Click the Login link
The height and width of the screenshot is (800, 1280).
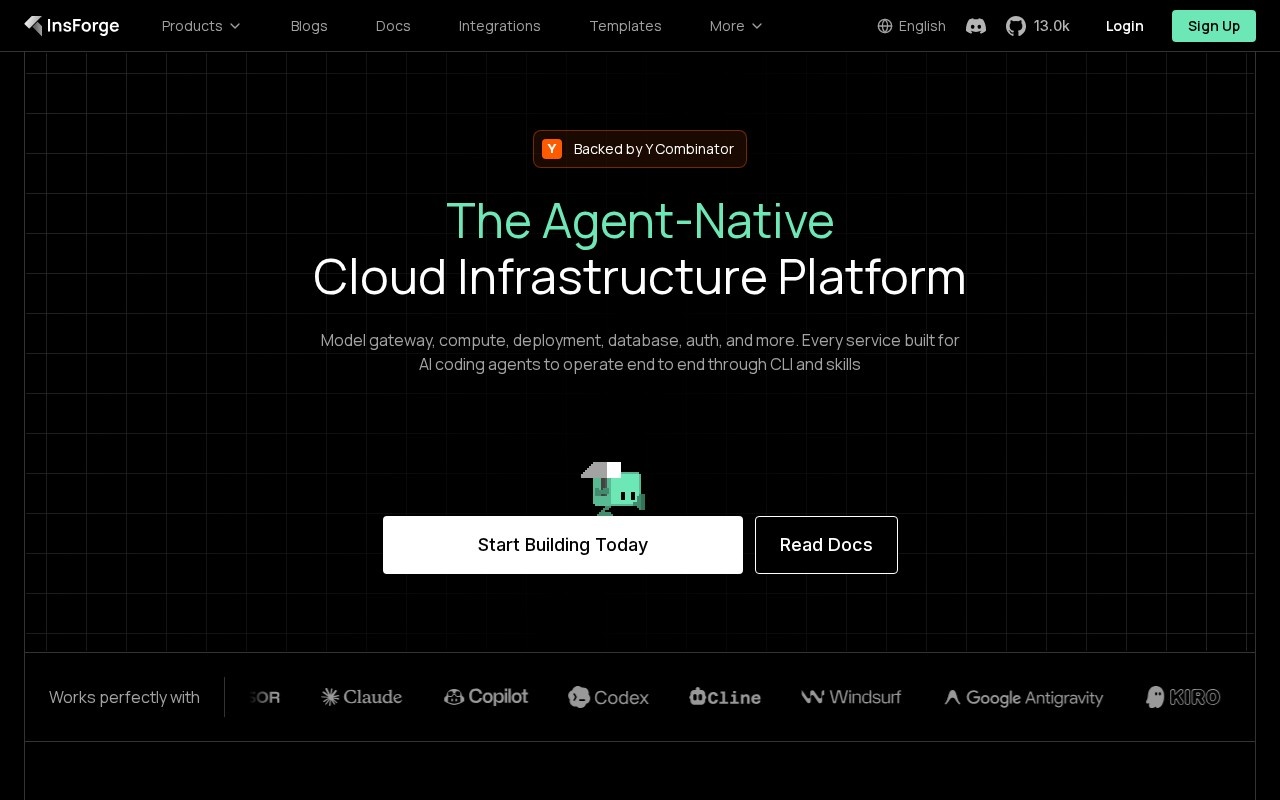1125,26
